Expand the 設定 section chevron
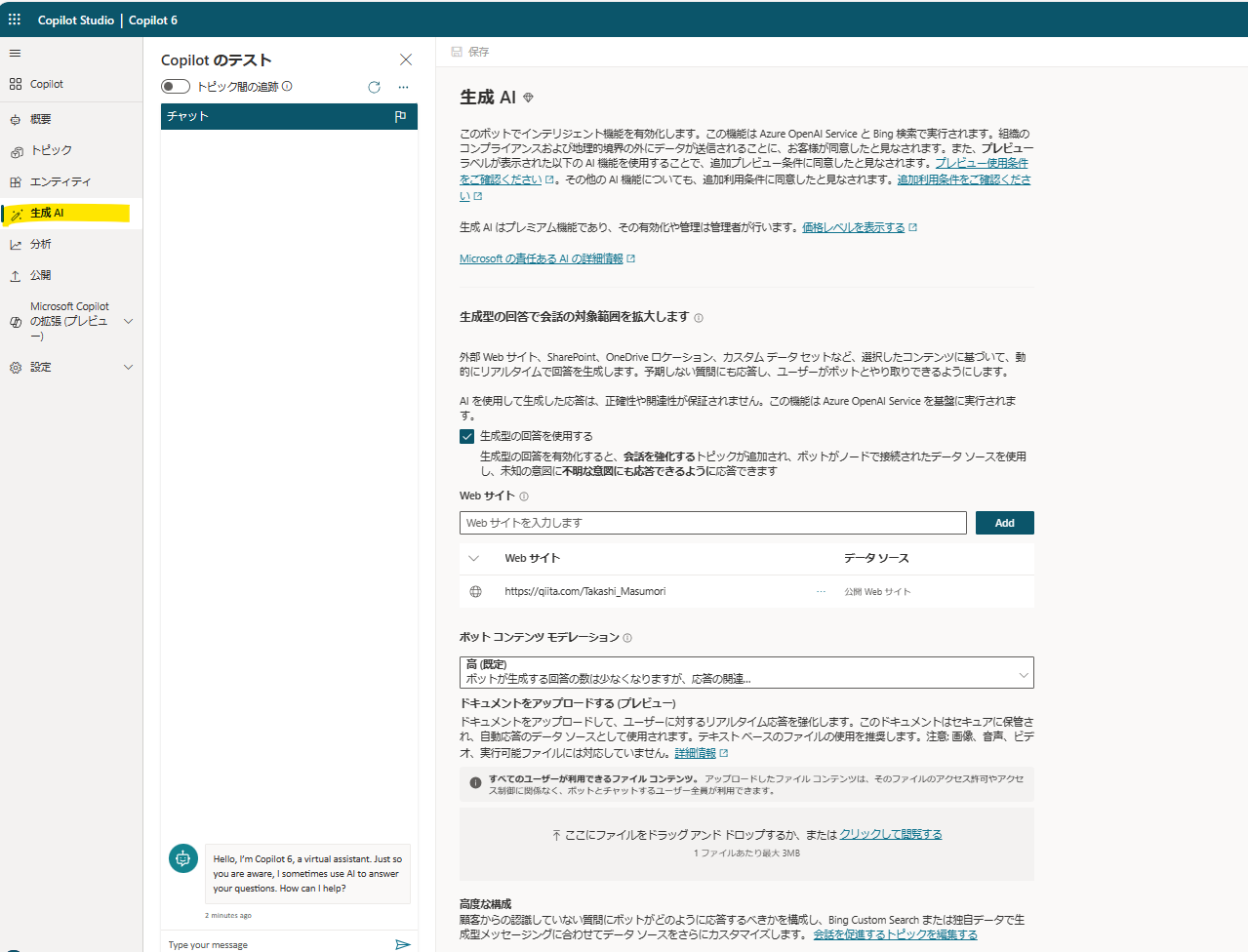Image resolution: width=1248 pixels, height=952 pixels. [128, 367]
